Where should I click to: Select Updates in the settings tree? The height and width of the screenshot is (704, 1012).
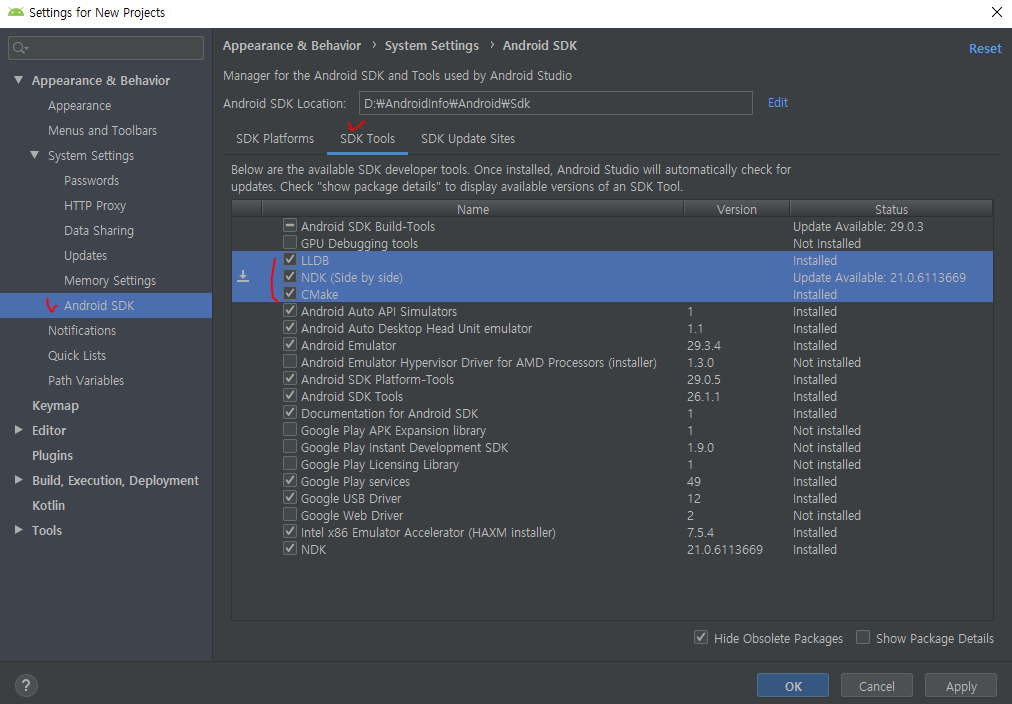(x=85, y=256)
